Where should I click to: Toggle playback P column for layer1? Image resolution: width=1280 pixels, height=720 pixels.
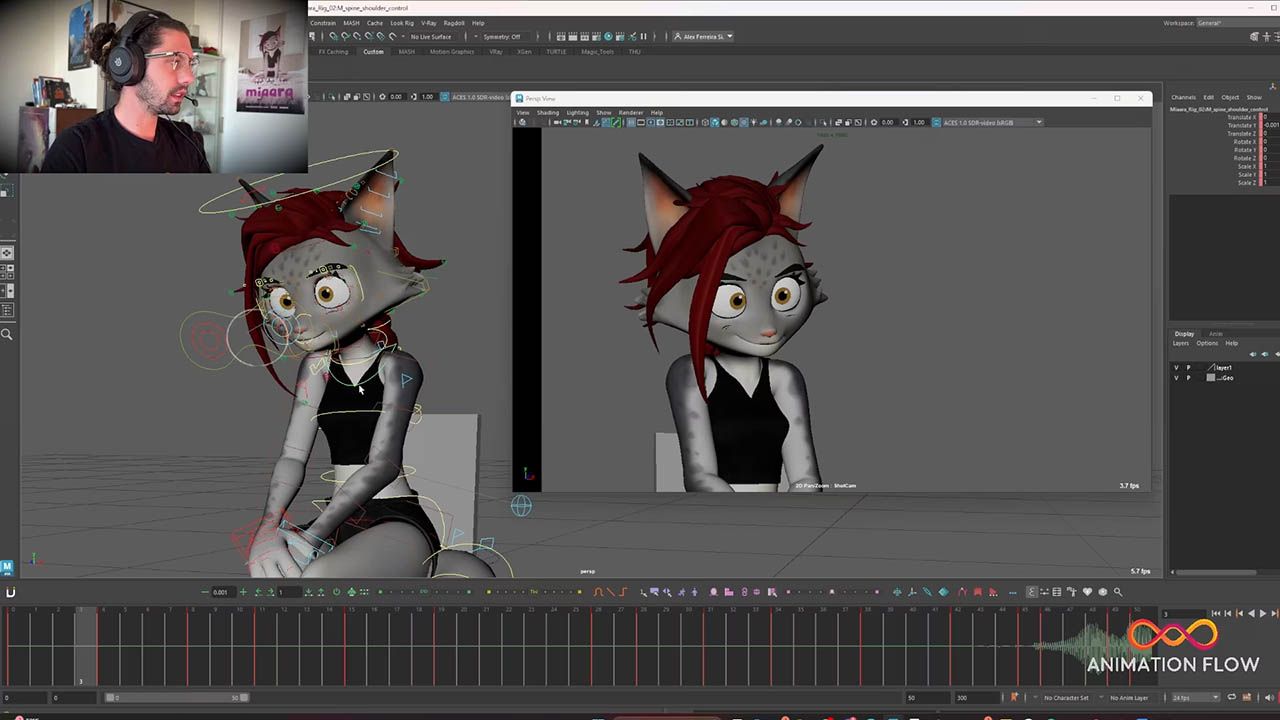[x=1188, y=368]
